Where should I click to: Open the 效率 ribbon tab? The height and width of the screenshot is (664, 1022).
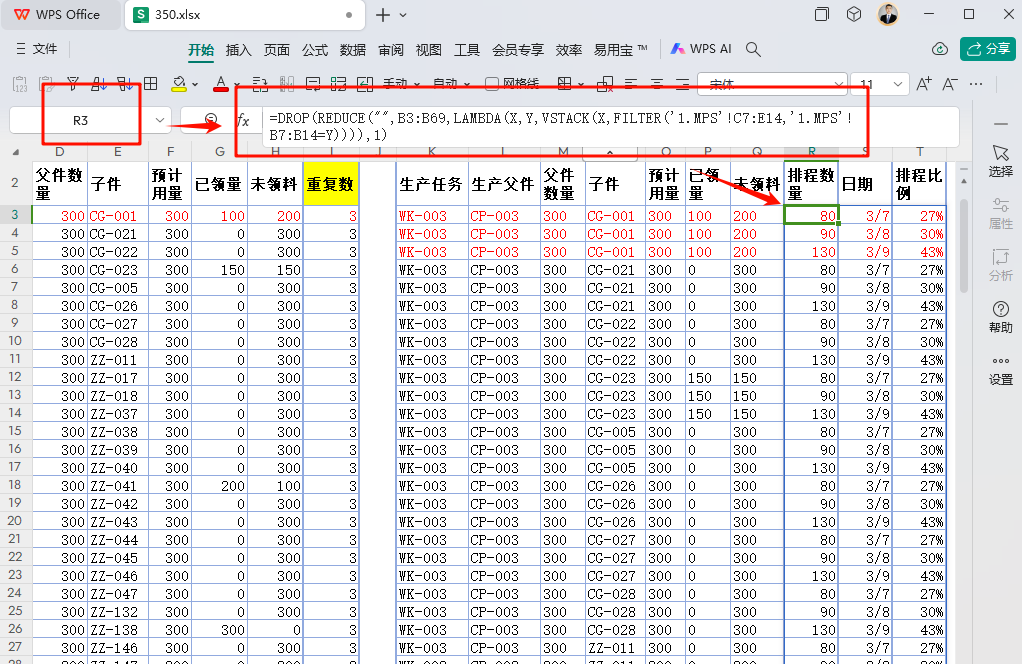tap(568, 50)
